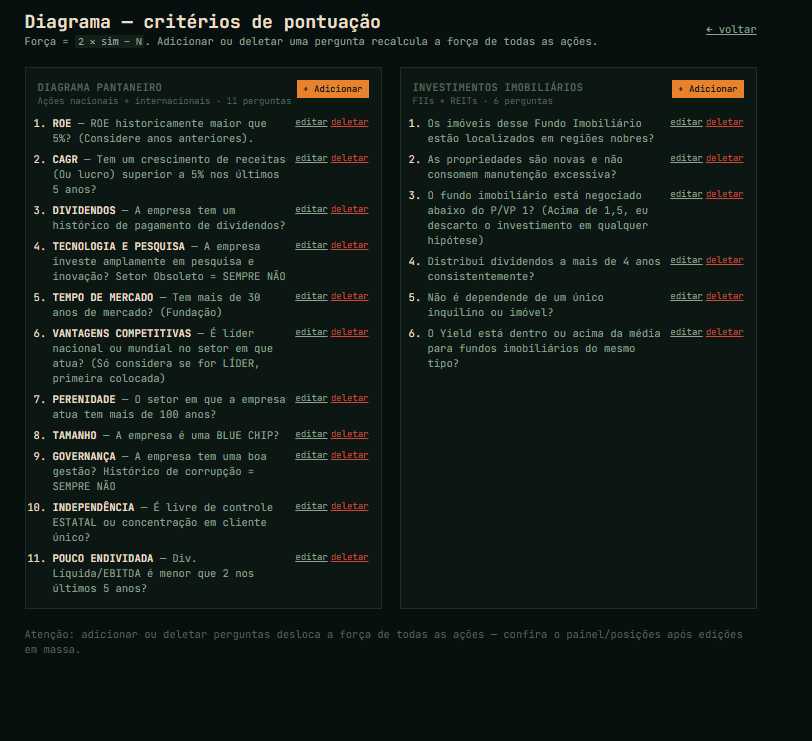
Task: Add a question to Investimentos Imobiliários
Action: [x=708, y=89]
